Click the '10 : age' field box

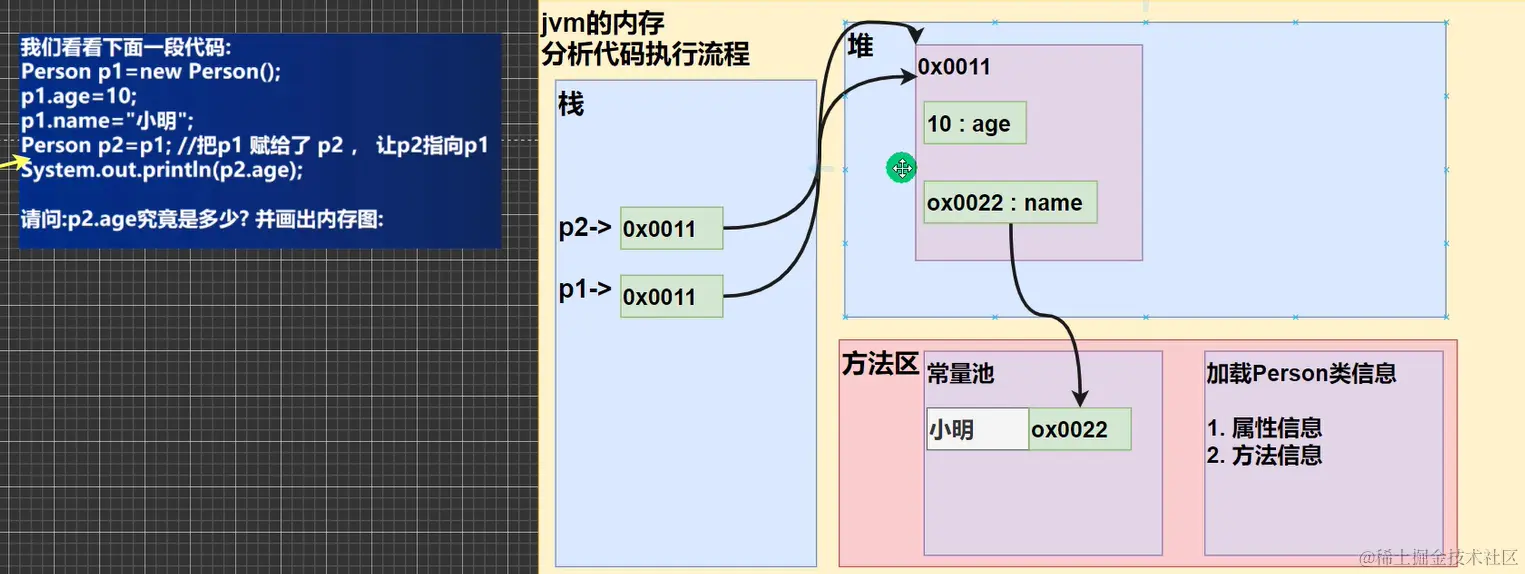pos(975,123)
